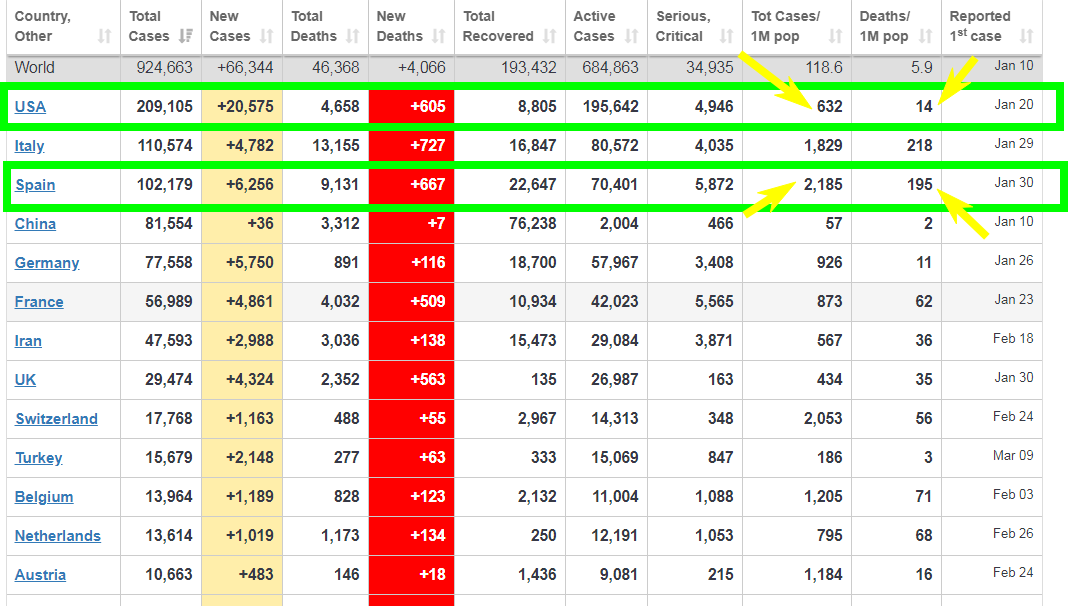Open the Netherlands country link
Image resolution: width=1088 pixels, height=606 pixels.
click(x=58, y=536)
